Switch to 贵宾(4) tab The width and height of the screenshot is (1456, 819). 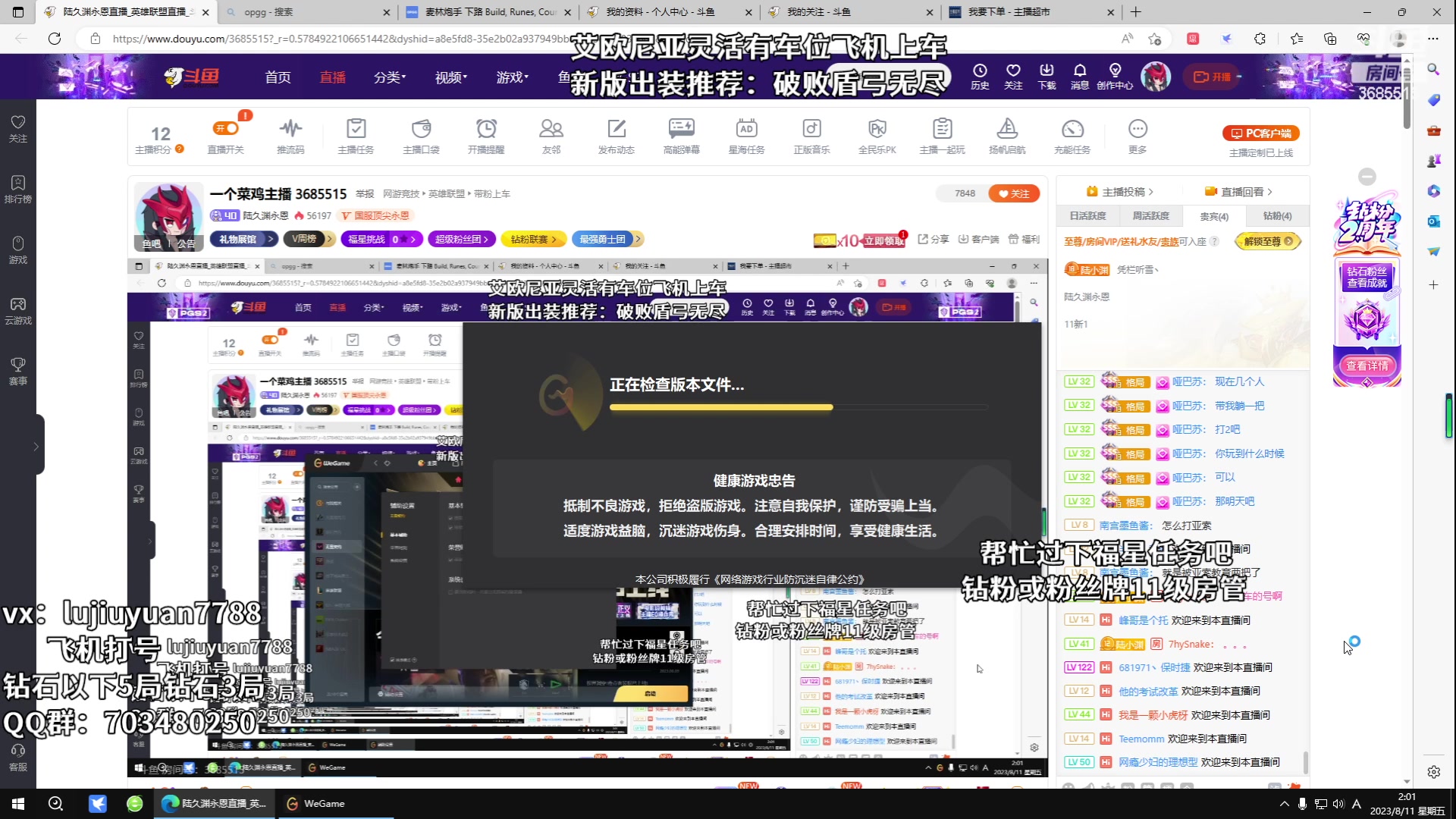coord(1214,216)
